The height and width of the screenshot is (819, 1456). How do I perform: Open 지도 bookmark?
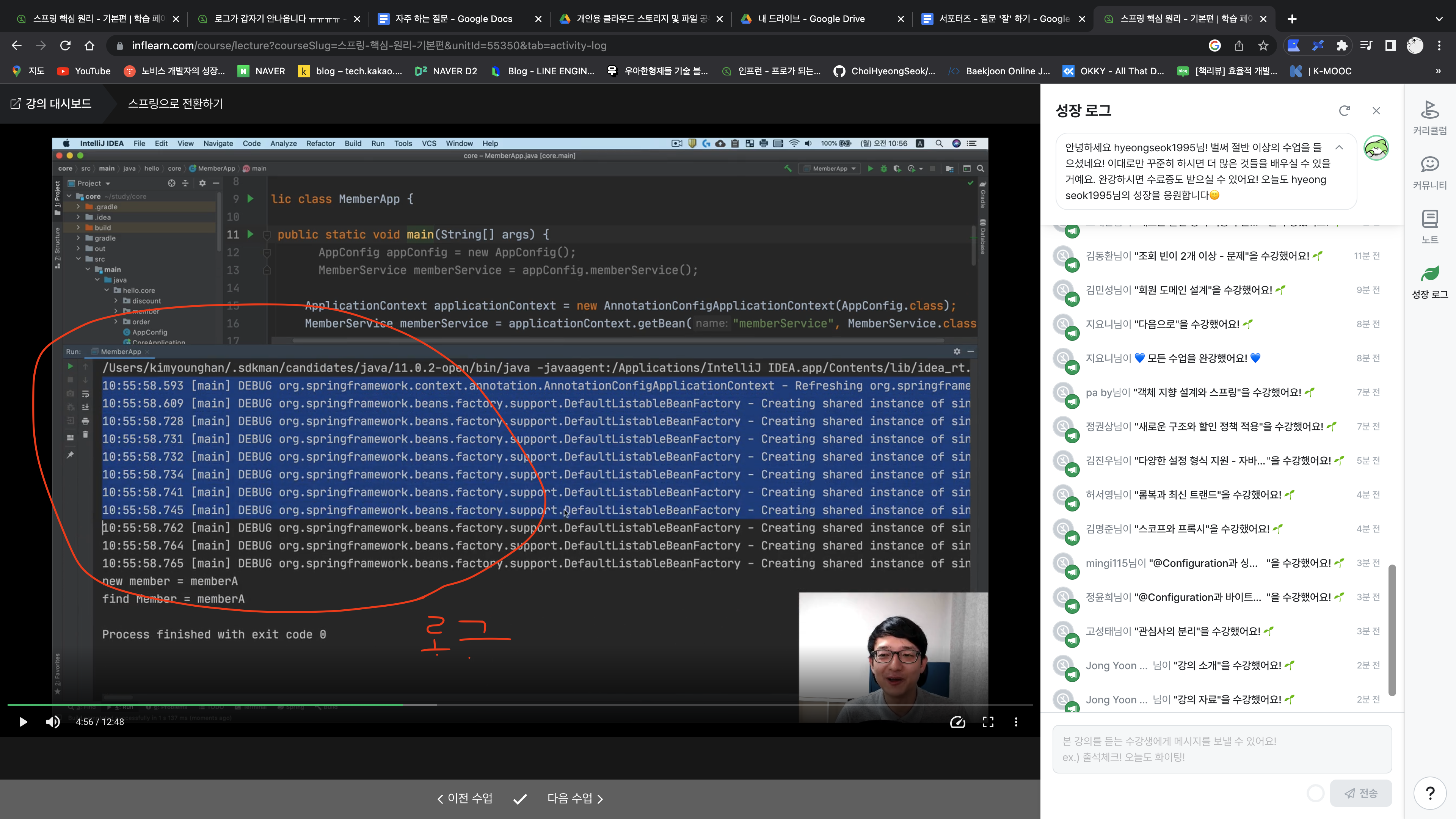pos(28,71)
